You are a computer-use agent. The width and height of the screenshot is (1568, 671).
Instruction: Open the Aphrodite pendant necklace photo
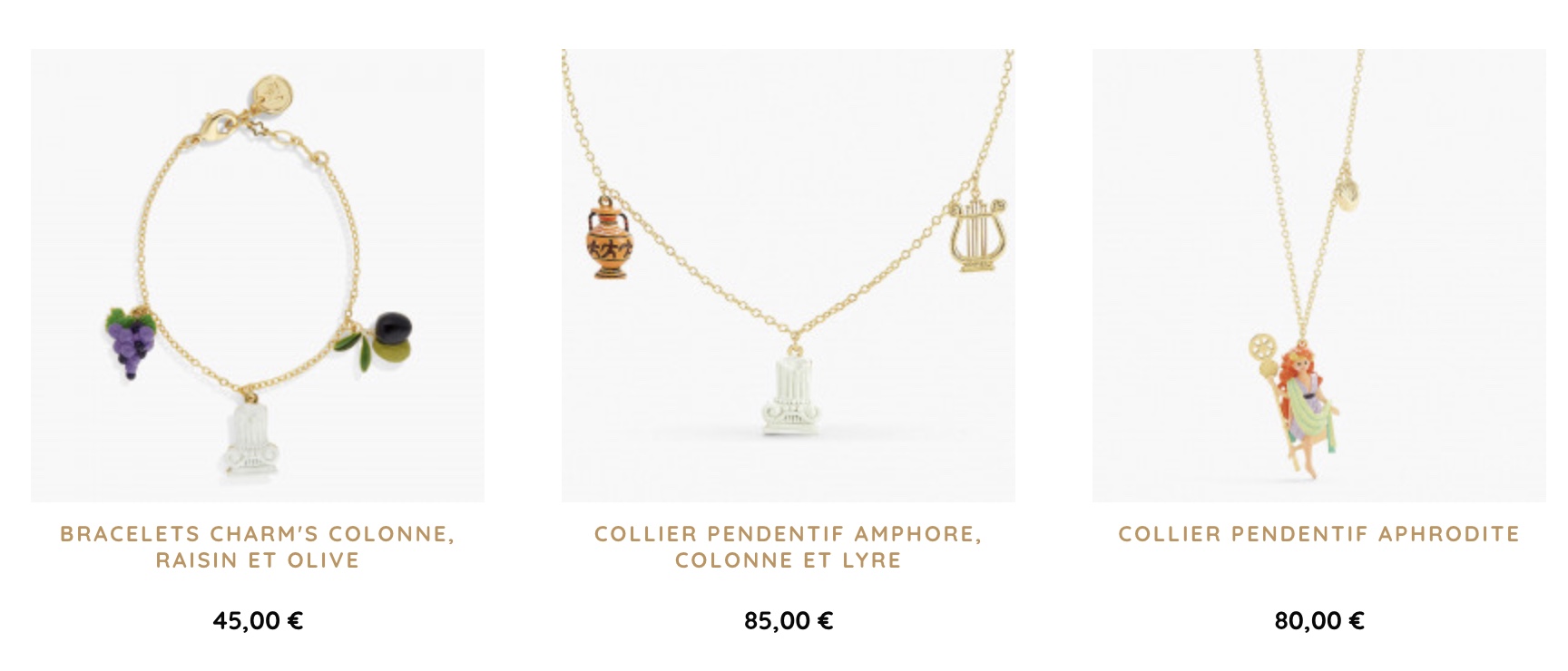pyautogui.click(x=1319, y=276)
